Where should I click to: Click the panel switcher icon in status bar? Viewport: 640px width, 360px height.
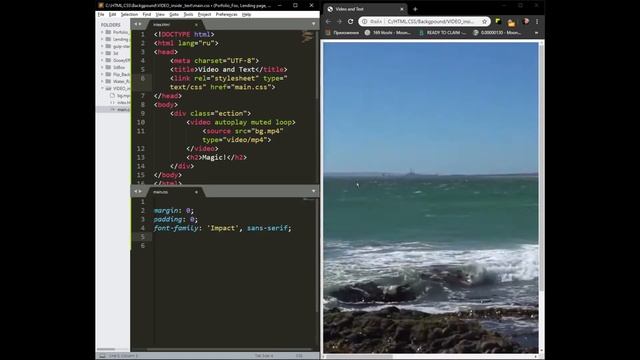102,356
